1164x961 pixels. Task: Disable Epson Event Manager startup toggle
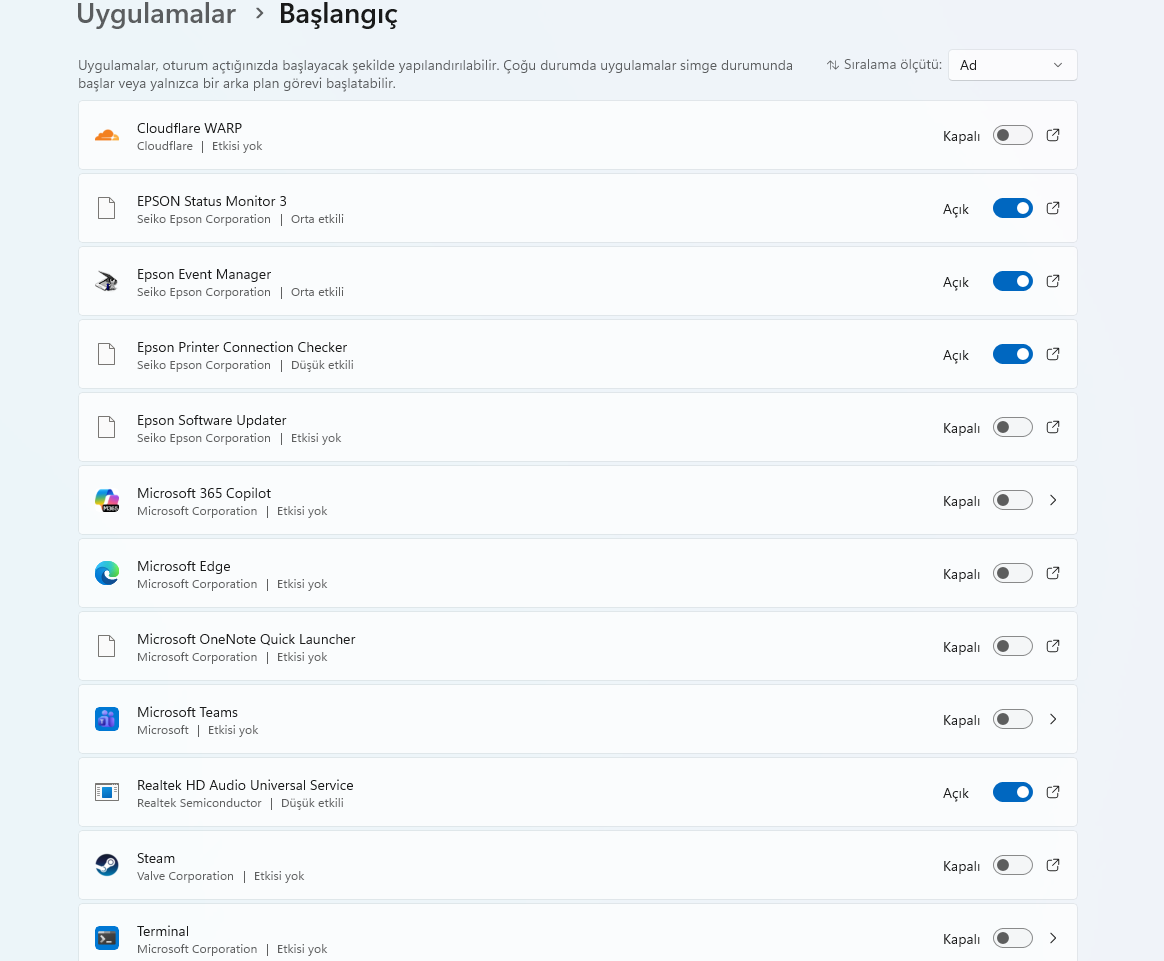pos(1013,282)
